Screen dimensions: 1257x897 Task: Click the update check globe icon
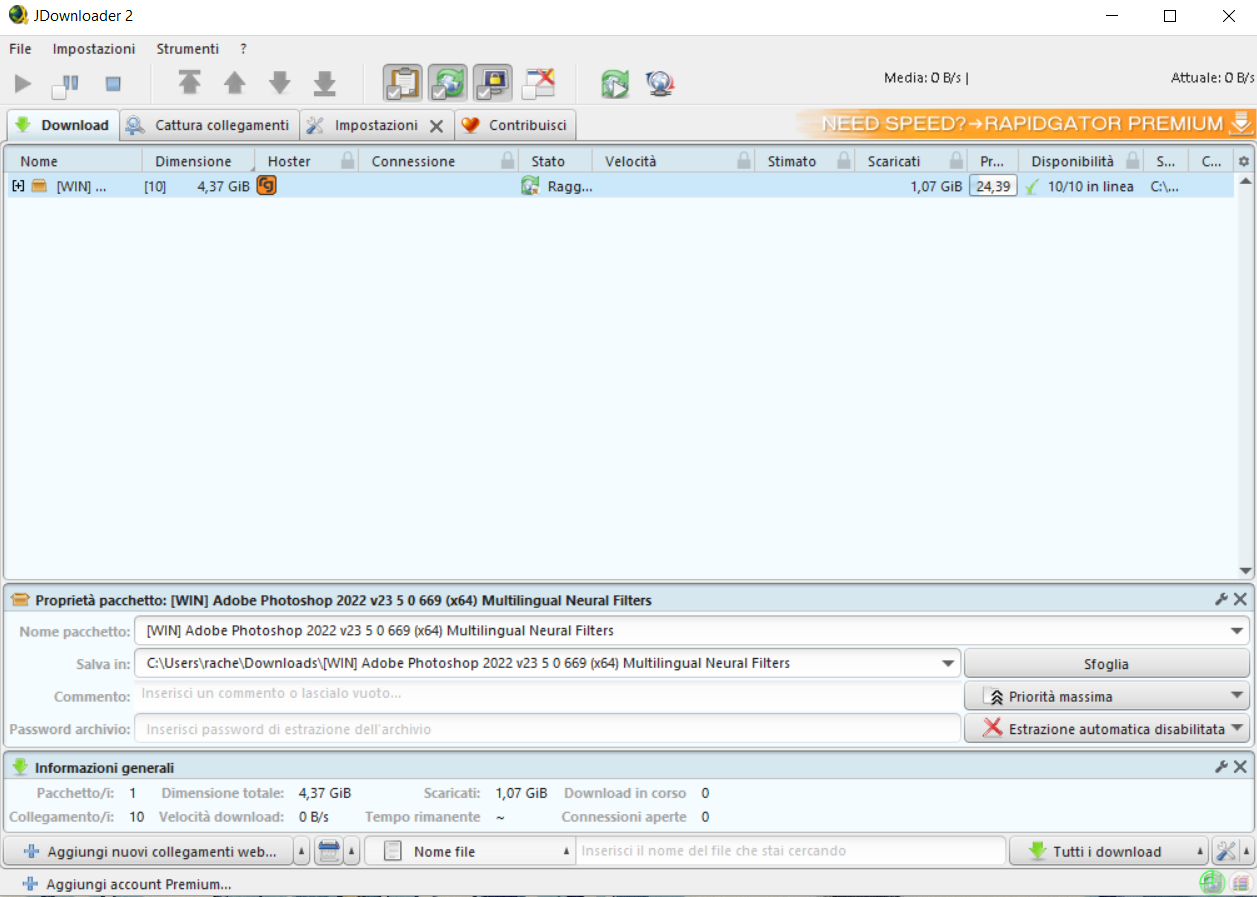click(x=660, y=84)
